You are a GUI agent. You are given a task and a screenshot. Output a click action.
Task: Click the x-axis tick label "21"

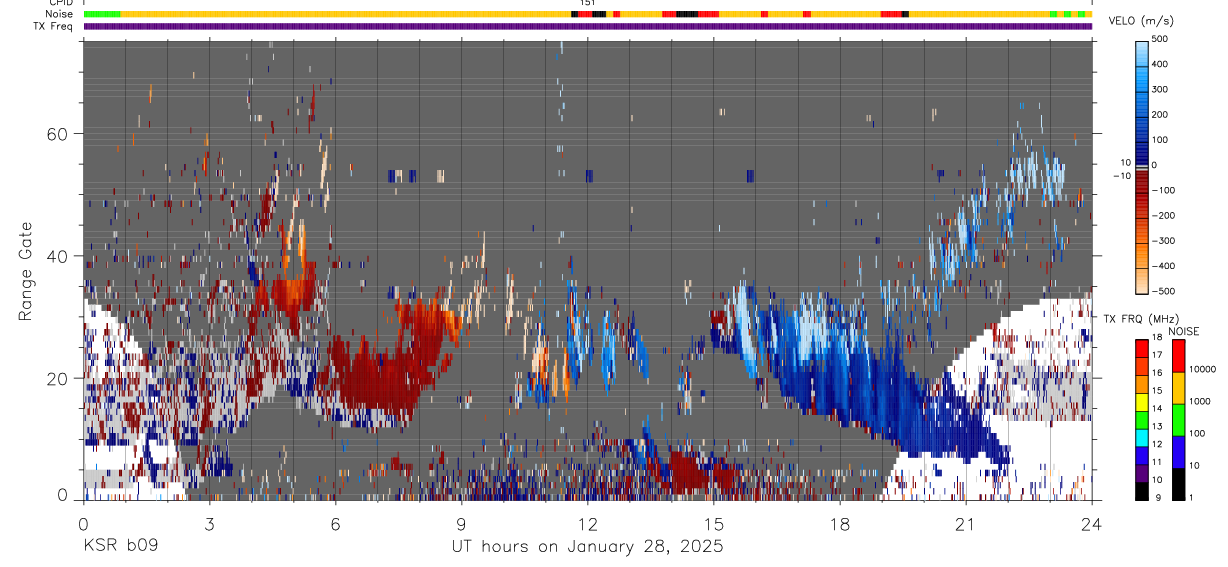pyautogui.click(x=965, y=524)
